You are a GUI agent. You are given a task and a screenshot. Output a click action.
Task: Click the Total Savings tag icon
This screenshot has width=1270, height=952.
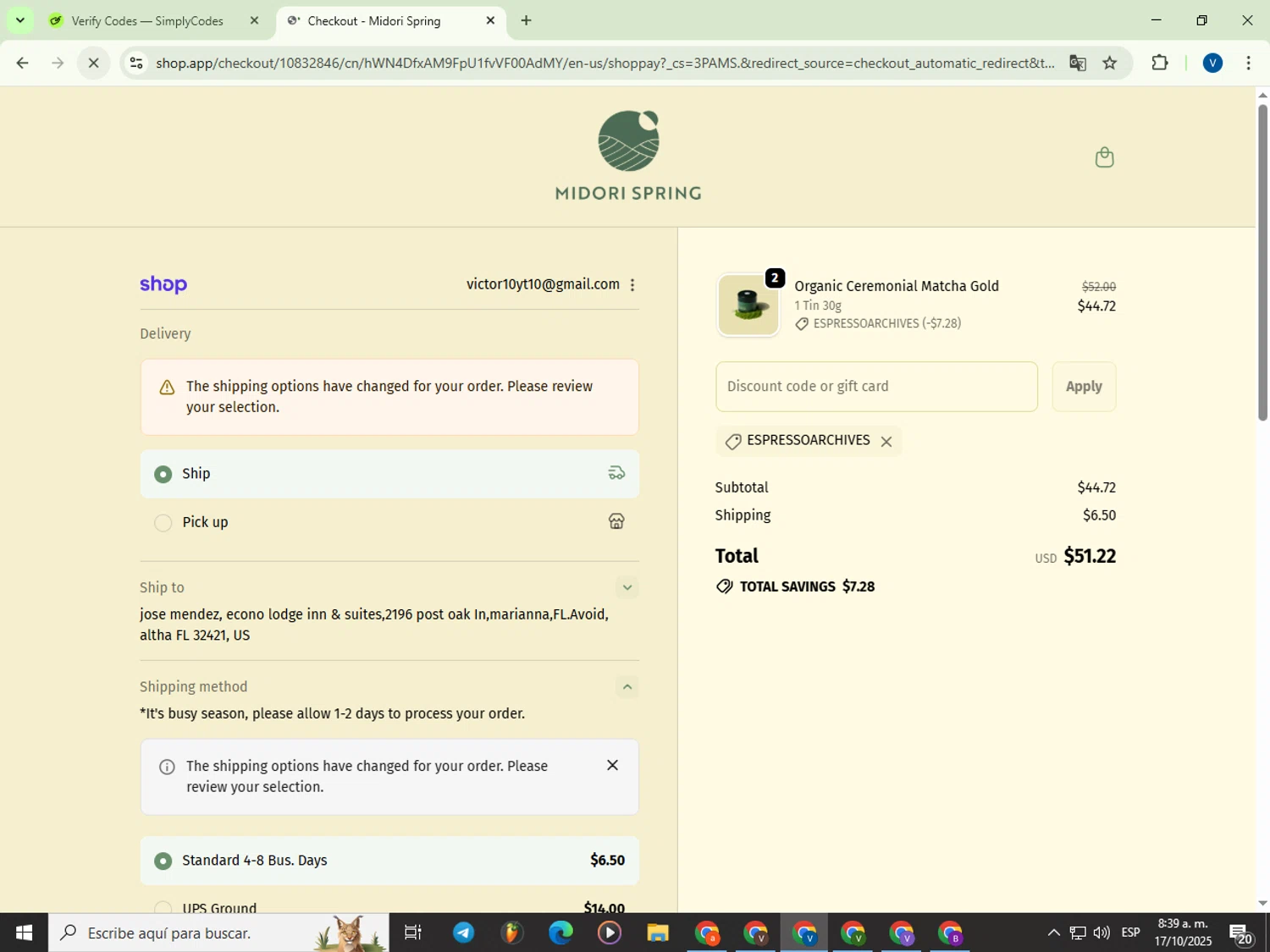point(724,586)
